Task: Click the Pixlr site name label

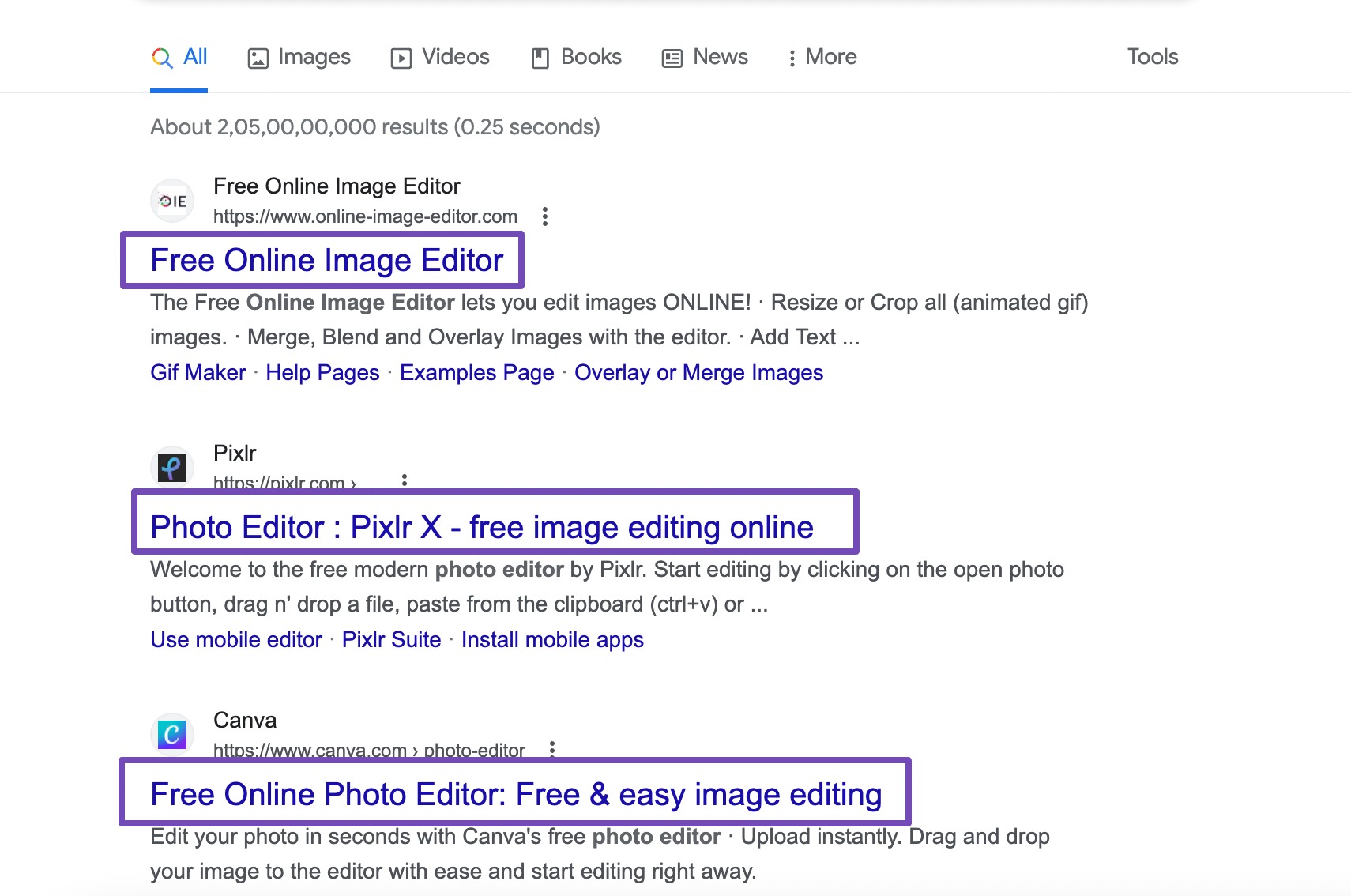Action: coord(235,453)
